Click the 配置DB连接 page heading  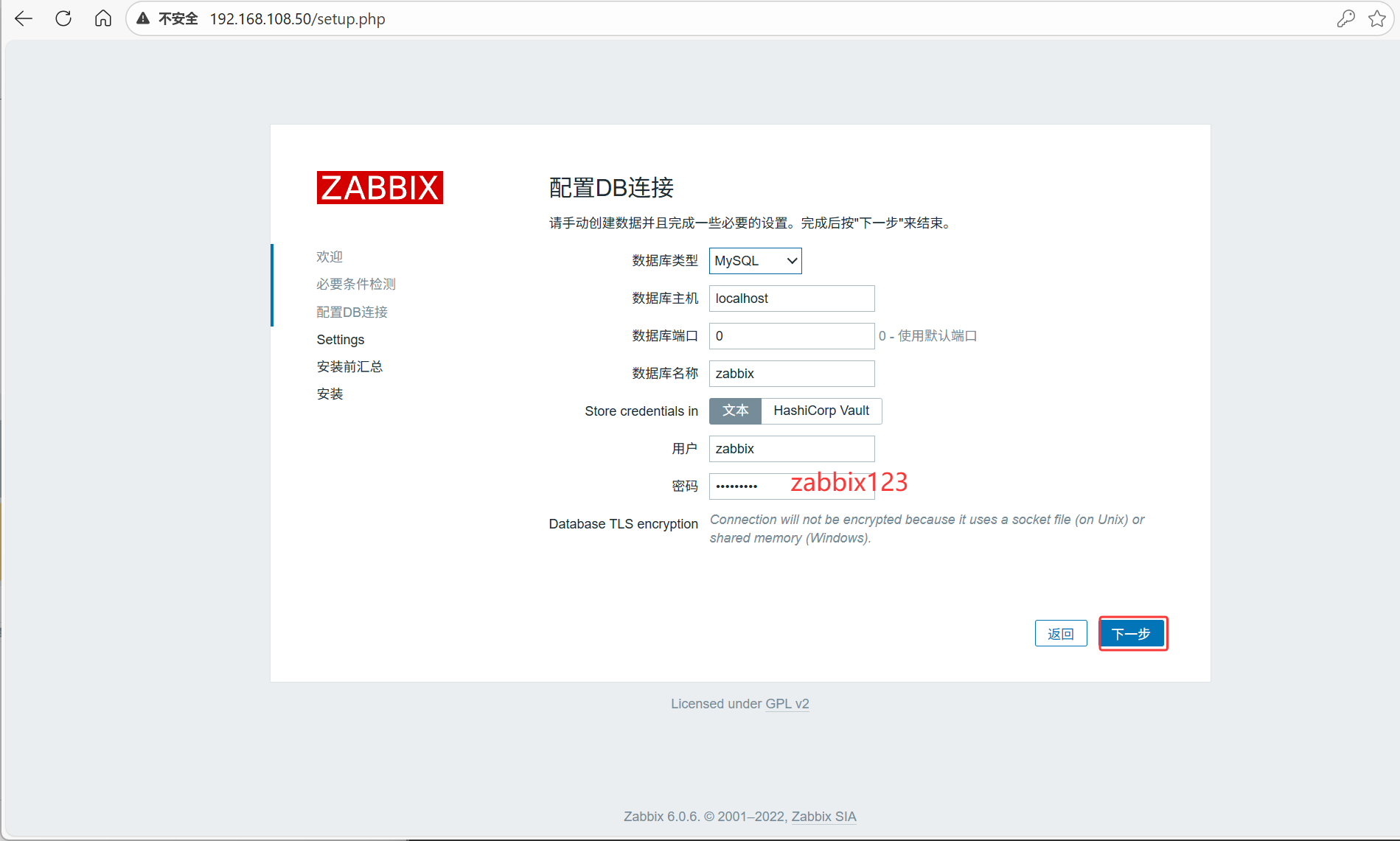tap(611, 188)
